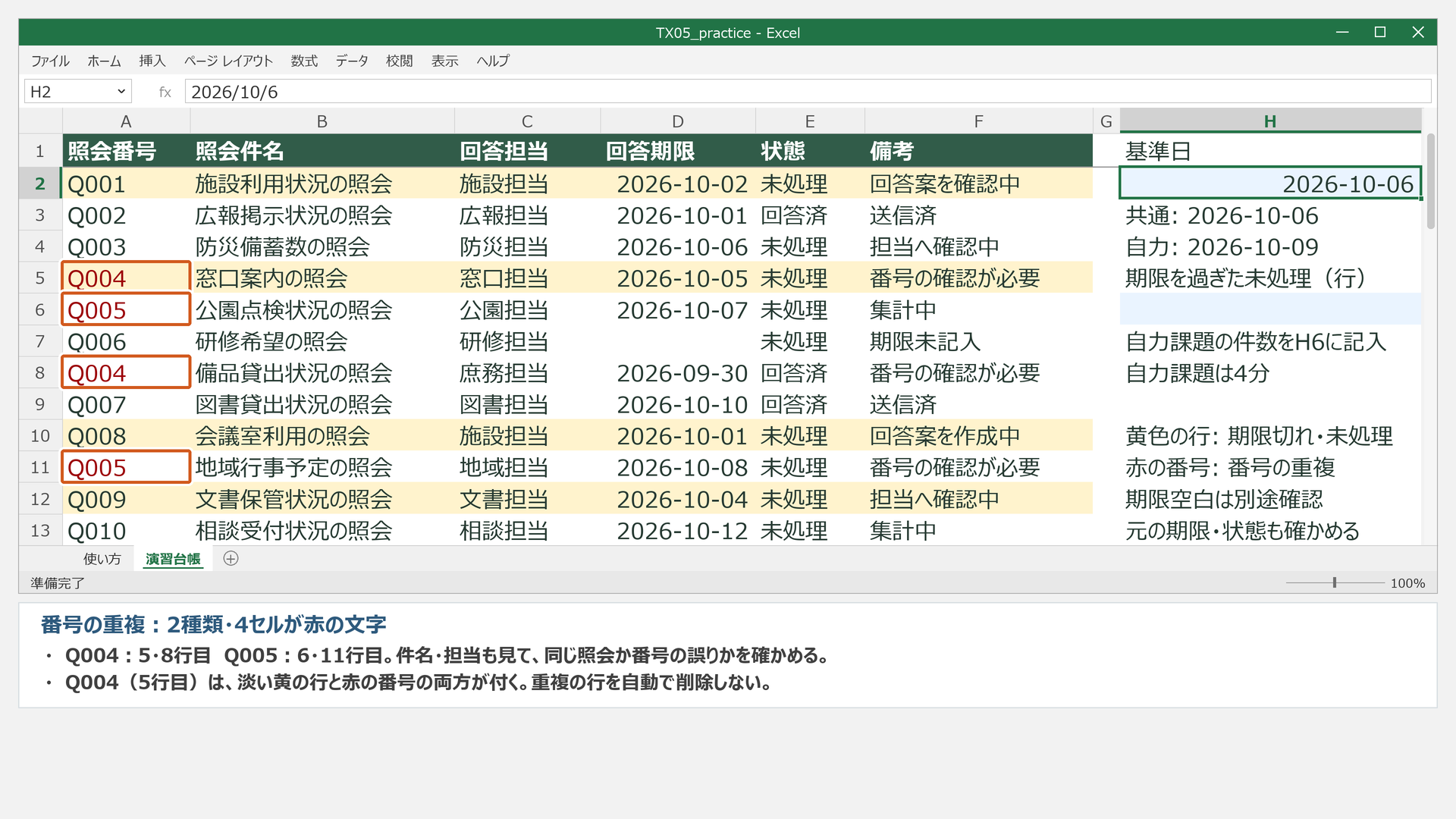Viewport: 1456px width, 819px height.
Task: Click cell 相談受付状況の照会
Action: (322, 531)
